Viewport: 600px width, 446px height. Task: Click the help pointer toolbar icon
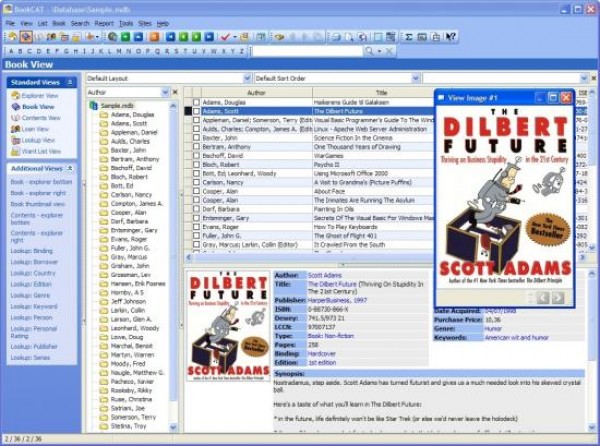click(451, 37)
